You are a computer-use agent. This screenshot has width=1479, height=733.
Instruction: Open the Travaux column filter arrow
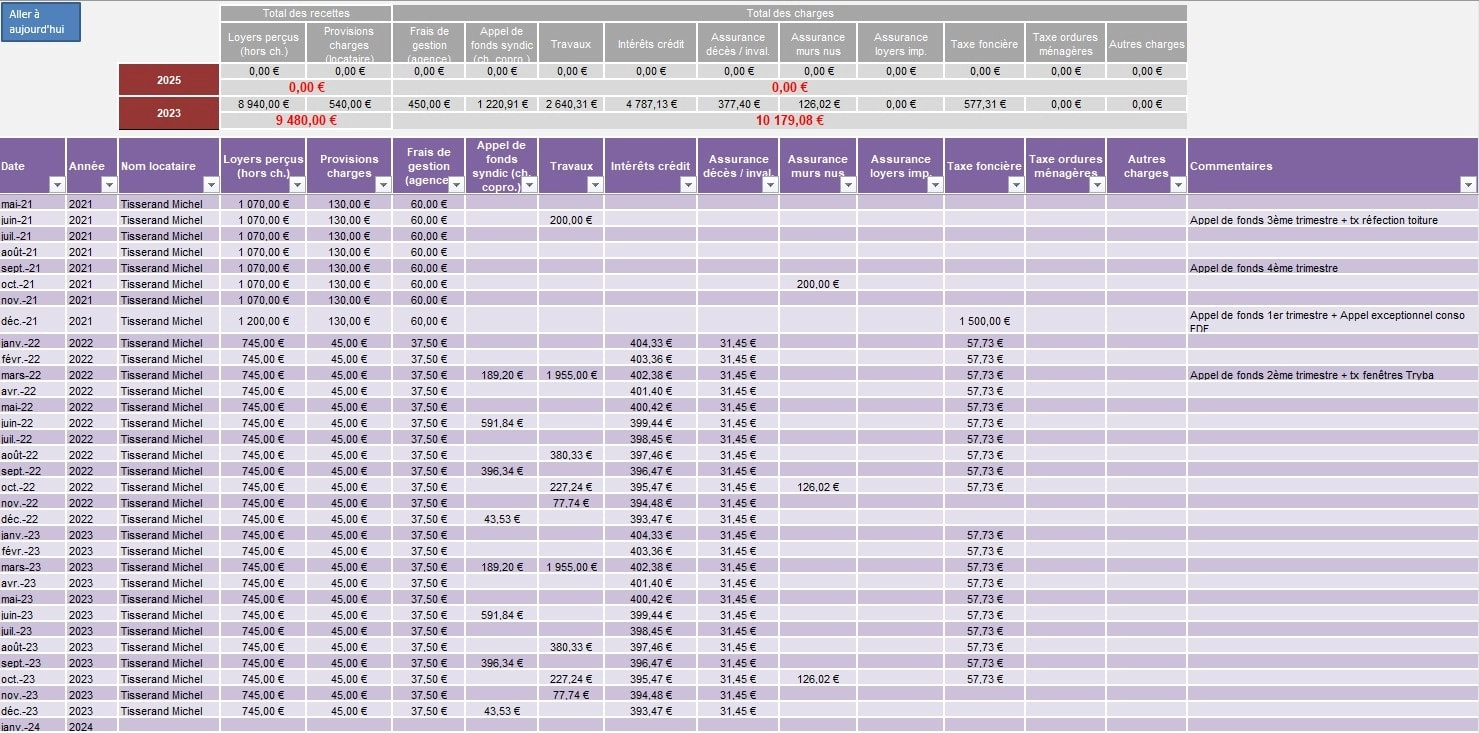595,185
